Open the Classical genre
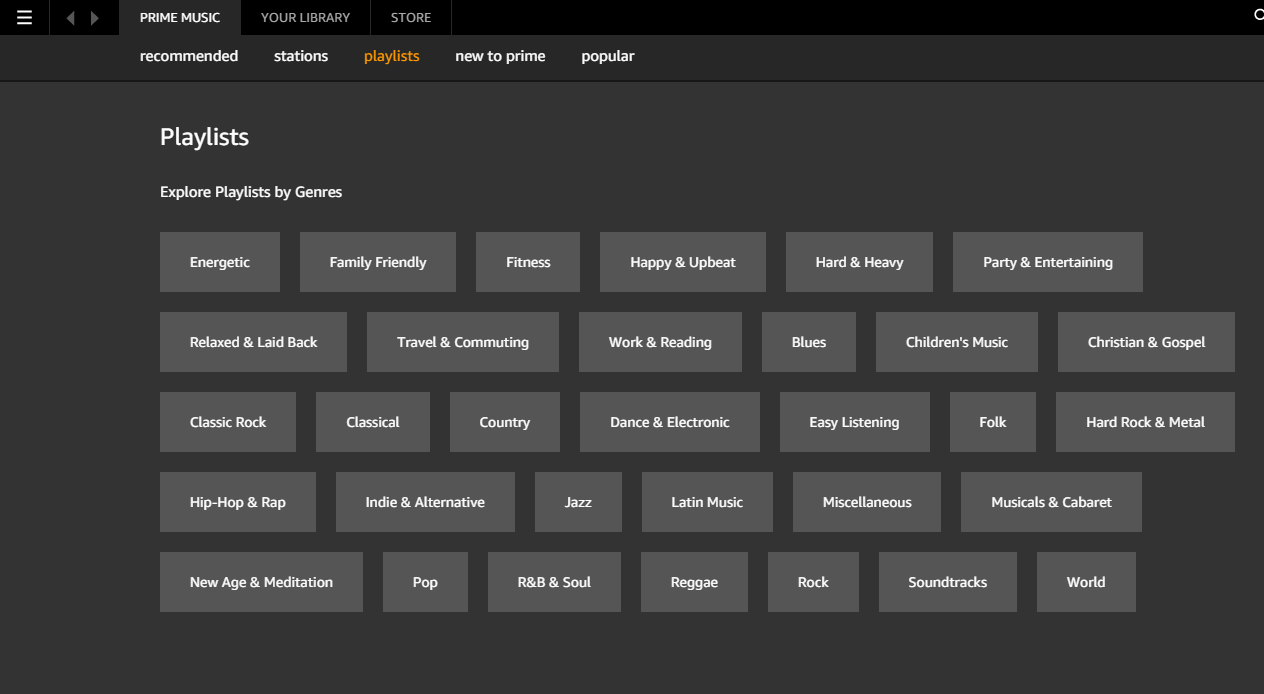1264x694 pixels. coord(372,421)
